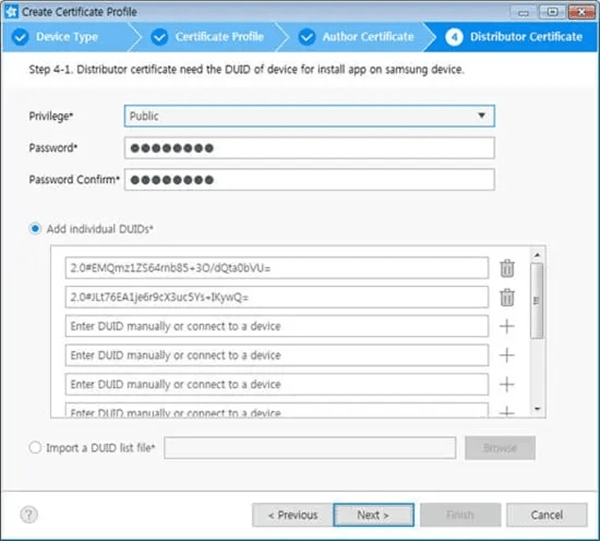Image resolution: width=600 pixels, height=541 pixels.
Task: Click the Password input field
Action: point(309,148)
